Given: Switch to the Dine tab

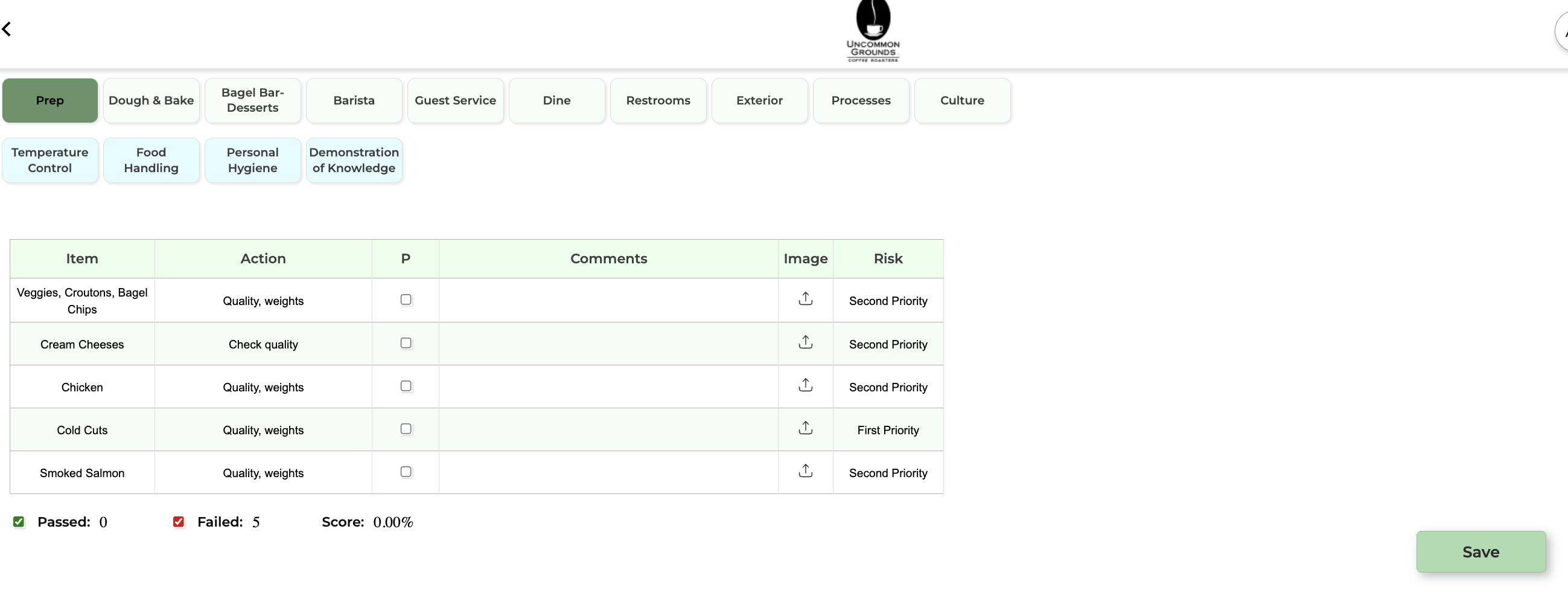Looking at the screenshot, I should click(x=556, y=100).
